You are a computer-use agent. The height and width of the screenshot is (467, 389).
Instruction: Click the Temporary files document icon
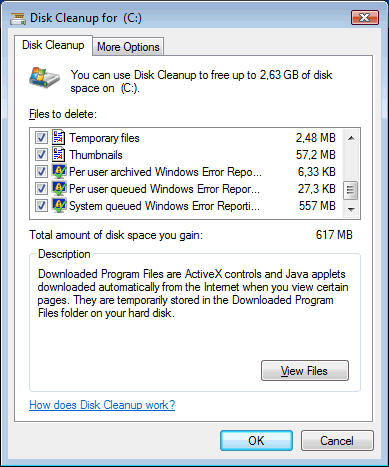(x=59, y=138)
